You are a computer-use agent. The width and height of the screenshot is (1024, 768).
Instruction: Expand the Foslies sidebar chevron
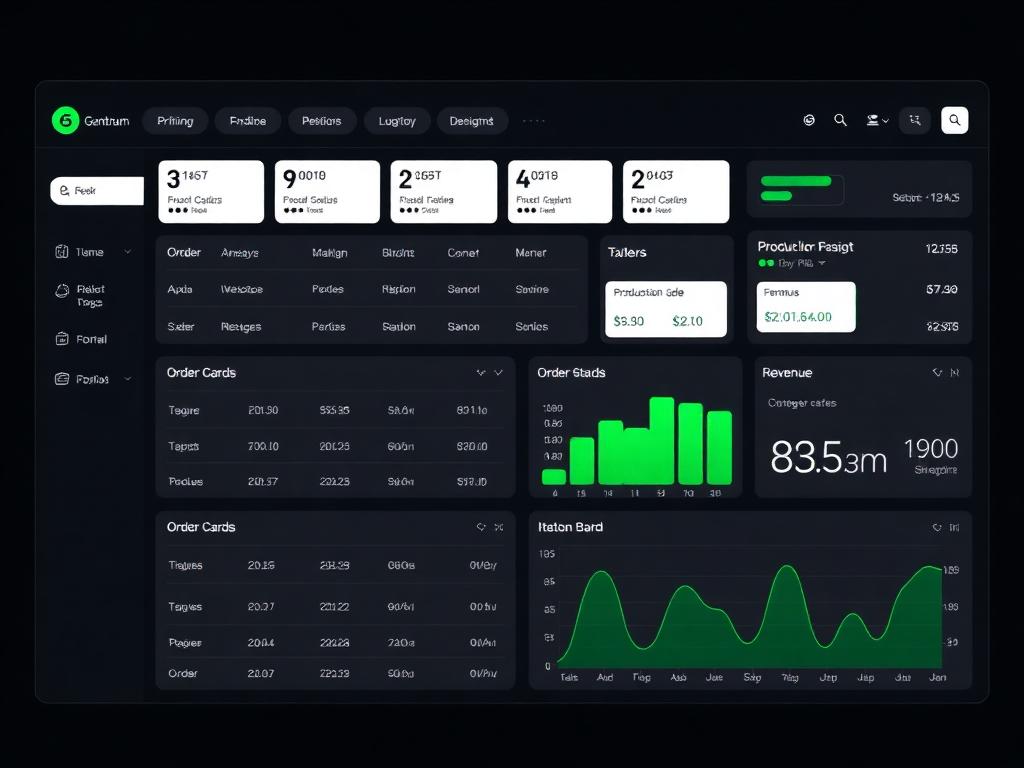[x=127, y=379]
